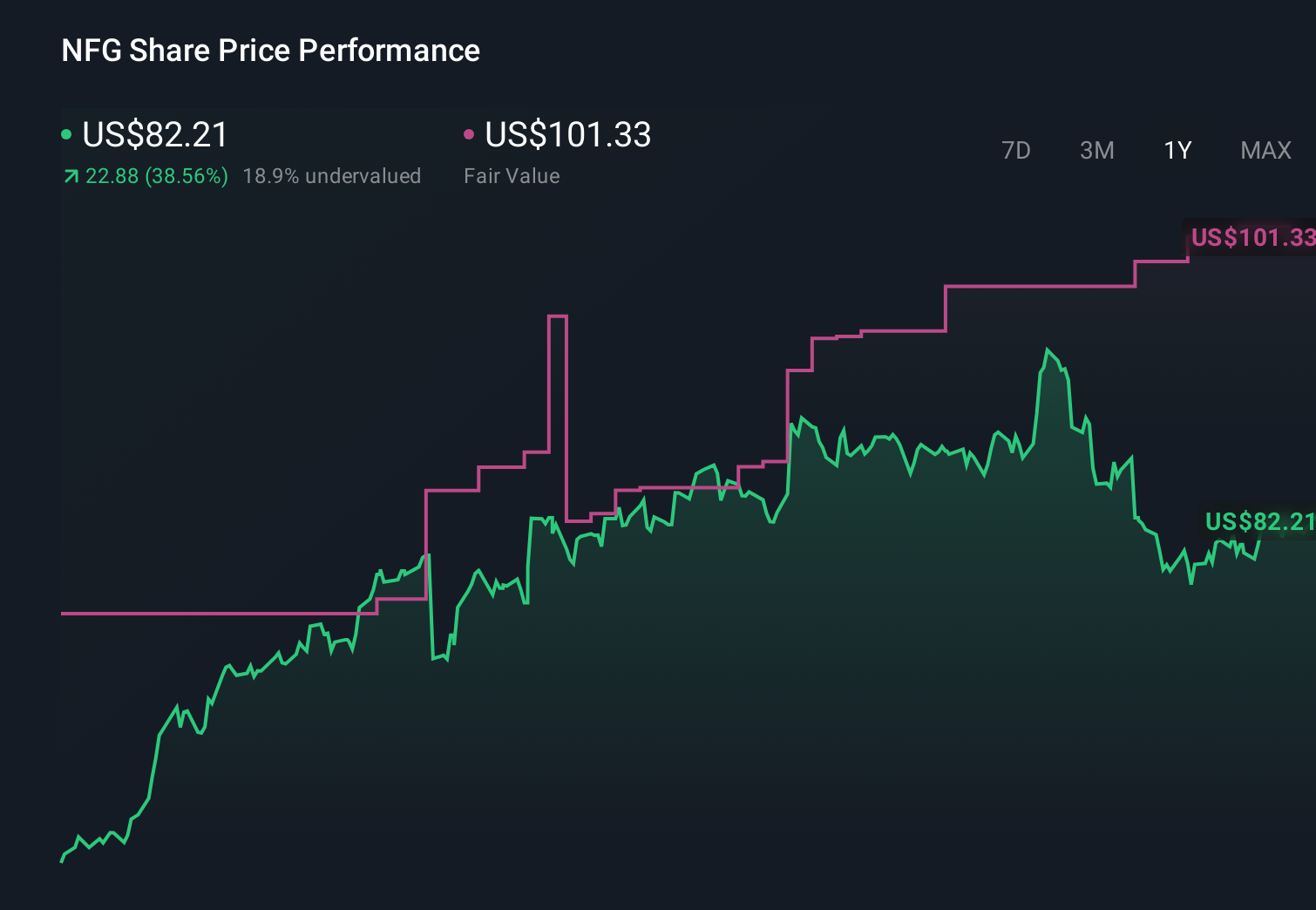Click the NFG Share Price Performance title
Viewport: 1316px width, 910px height.
[x=270, y=51]
